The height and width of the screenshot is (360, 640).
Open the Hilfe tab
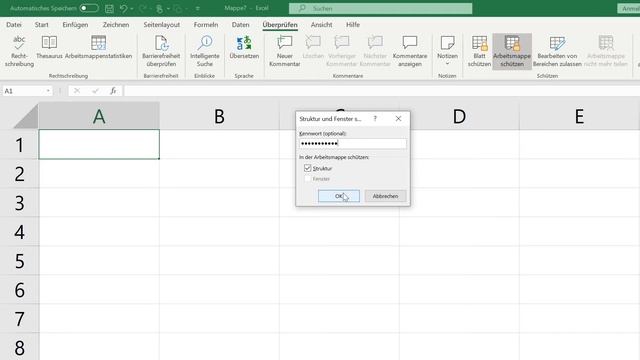click(353, 24)
